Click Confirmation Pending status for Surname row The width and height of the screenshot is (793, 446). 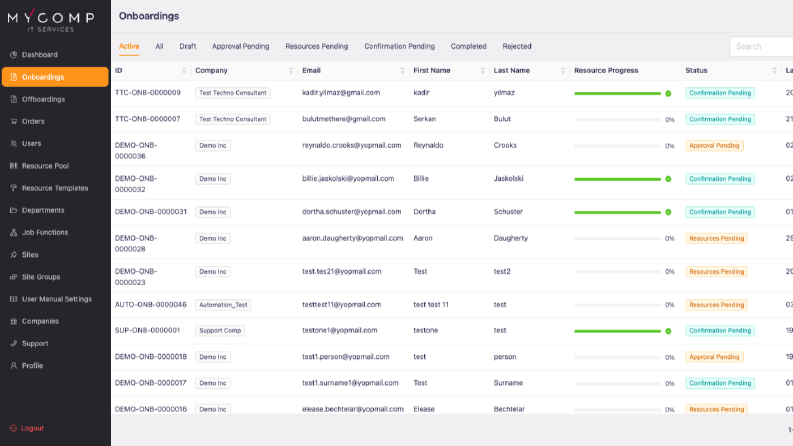click(x=720, y=383)
